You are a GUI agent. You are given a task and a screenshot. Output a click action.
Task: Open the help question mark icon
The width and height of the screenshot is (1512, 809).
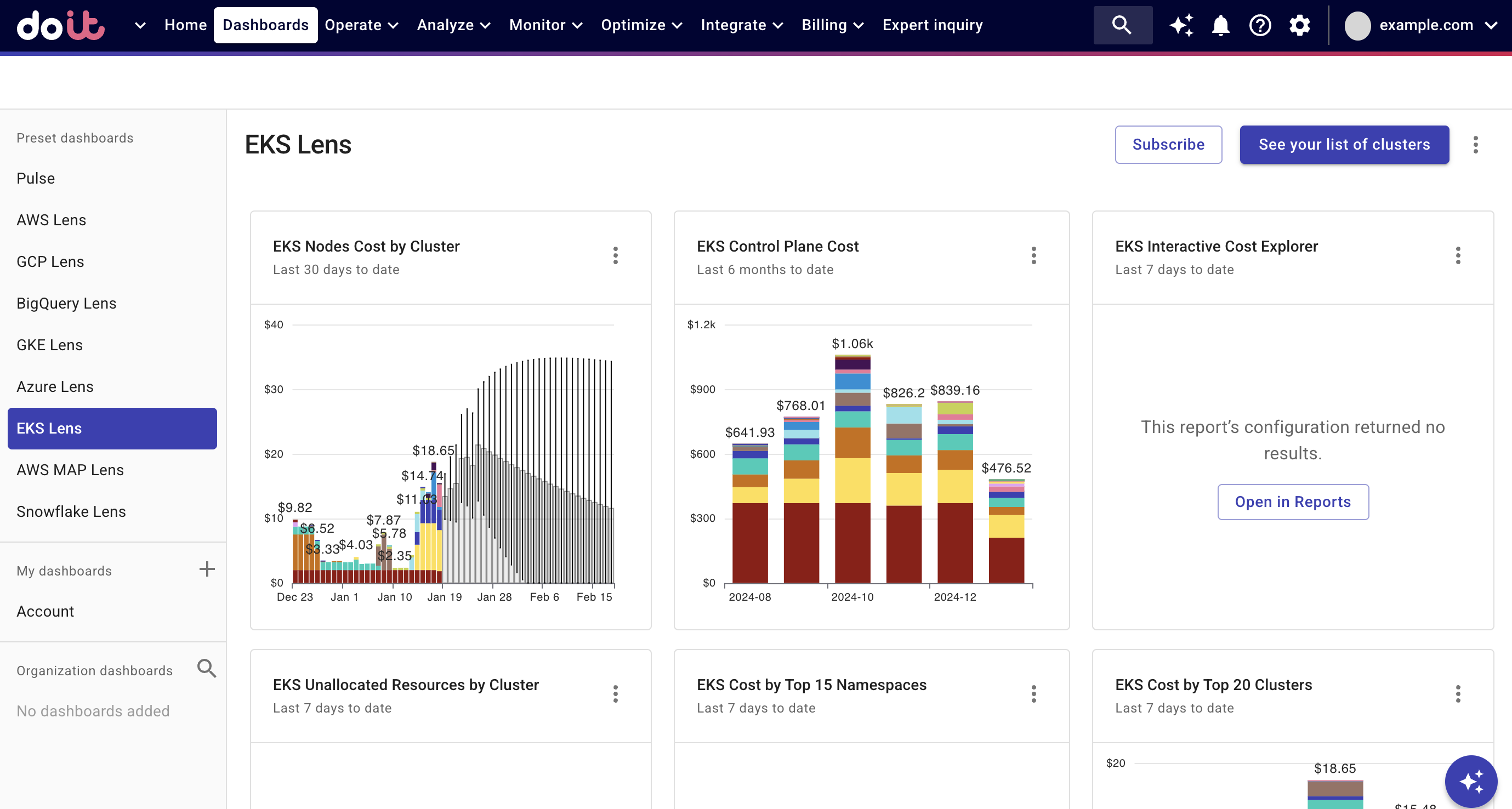(1260, 25)
